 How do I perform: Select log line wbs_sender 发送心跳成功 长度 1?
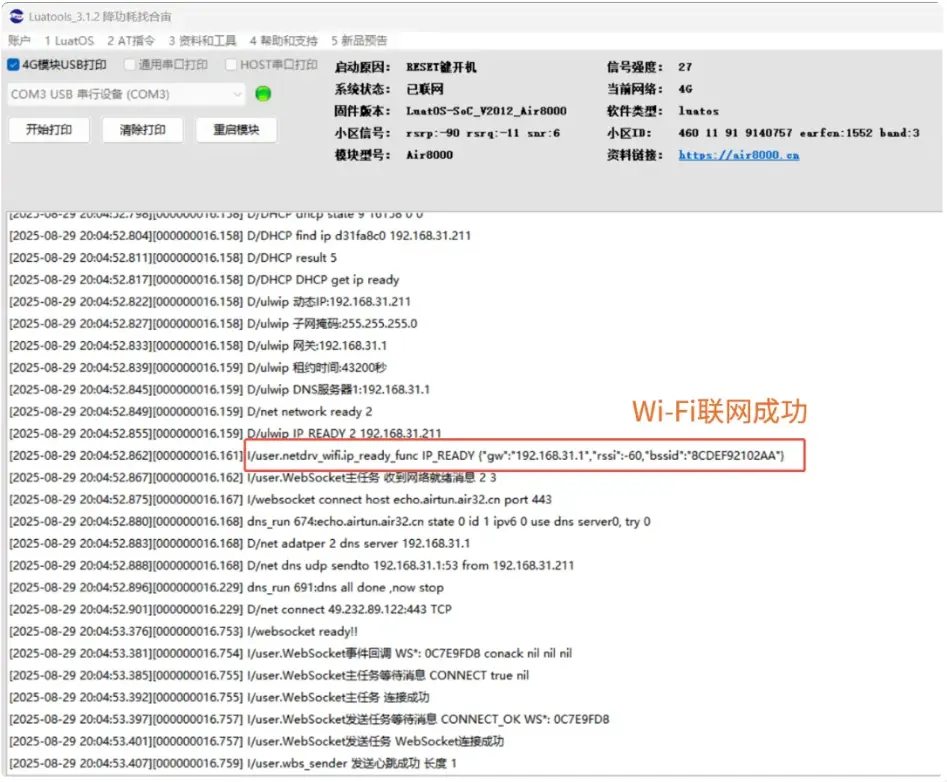pyautogui.click(x=233, y=763)
